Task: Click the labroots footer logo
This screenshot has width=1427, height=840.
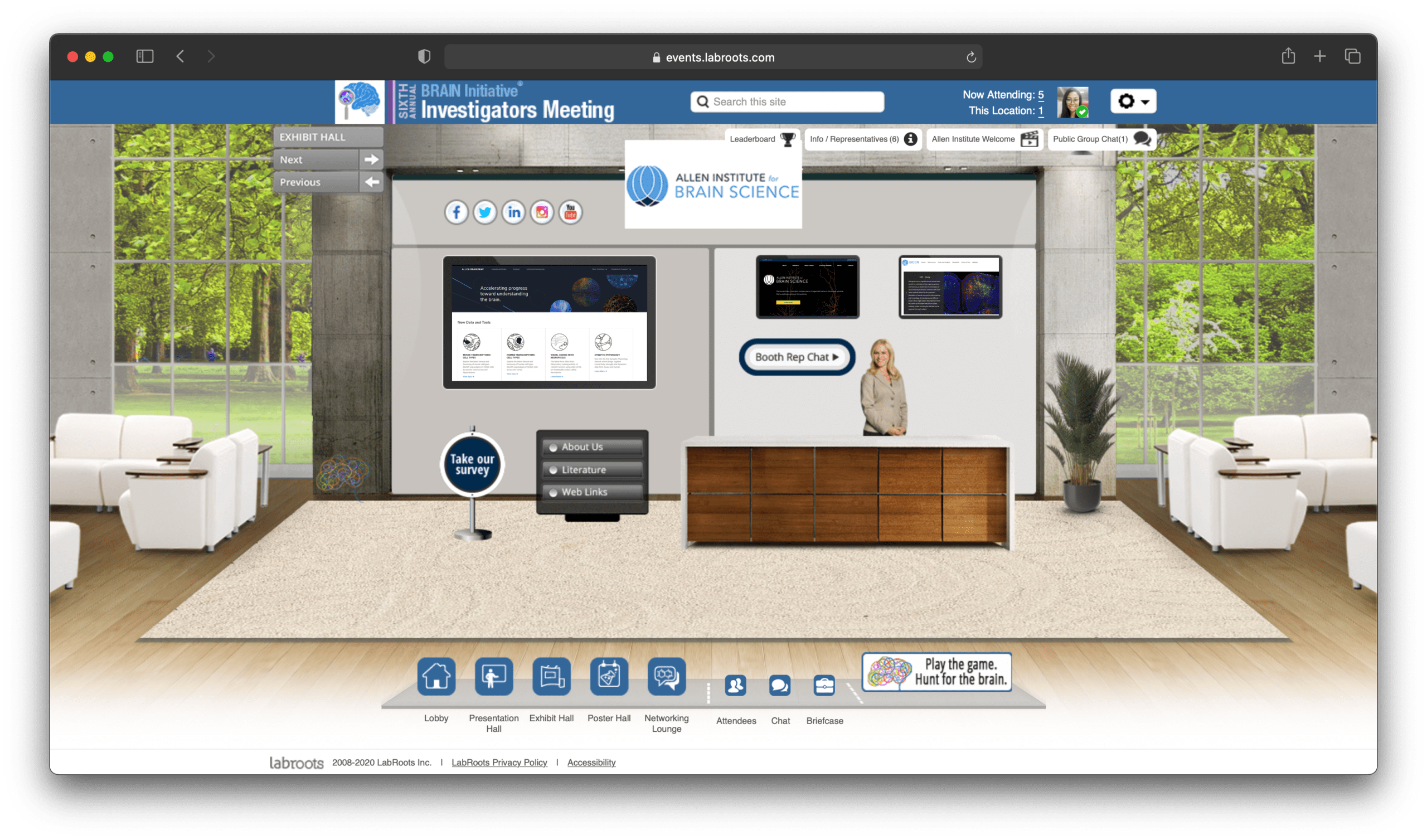Action: pyautogui.click(x=296, y=763)
